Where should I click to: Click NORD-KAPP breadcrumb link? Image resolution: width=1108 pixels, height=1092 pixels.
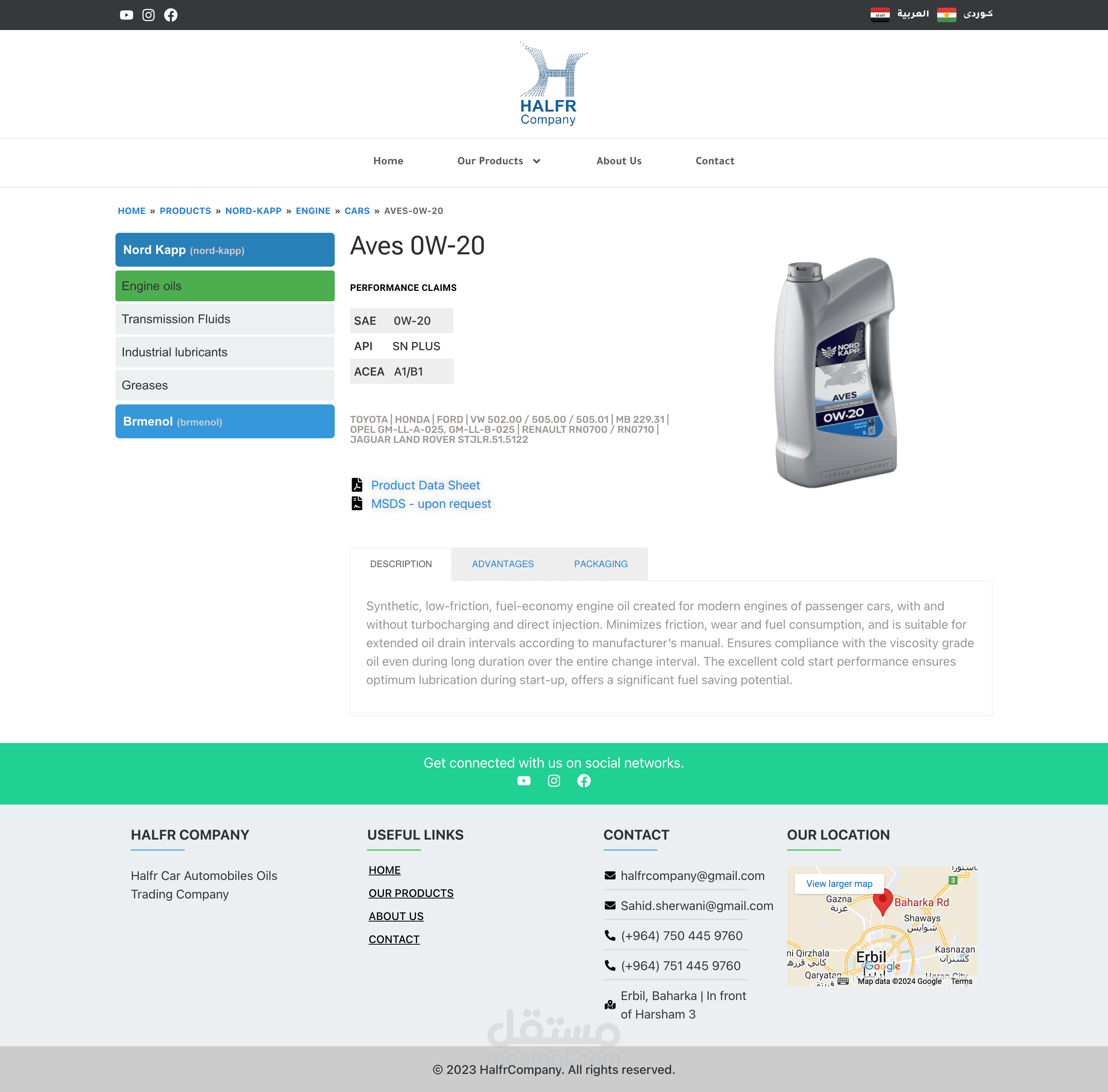[x=254, y=211]
